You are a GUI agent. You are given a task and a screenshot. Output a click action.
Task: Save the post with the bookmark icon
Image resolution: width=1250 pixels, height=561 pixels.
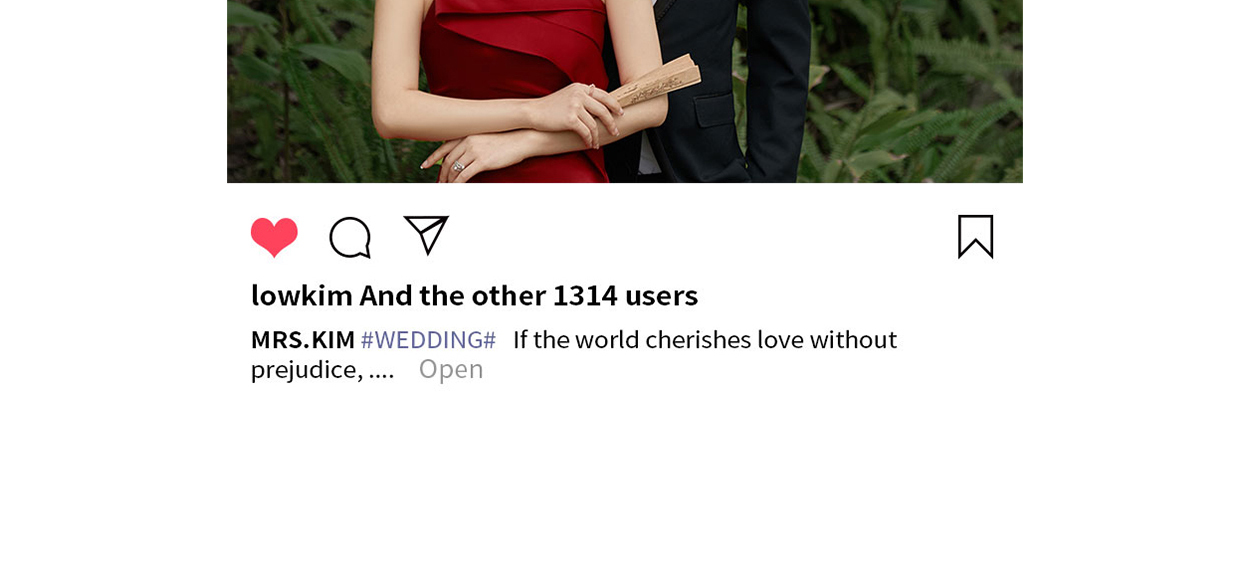click(976, 237)
